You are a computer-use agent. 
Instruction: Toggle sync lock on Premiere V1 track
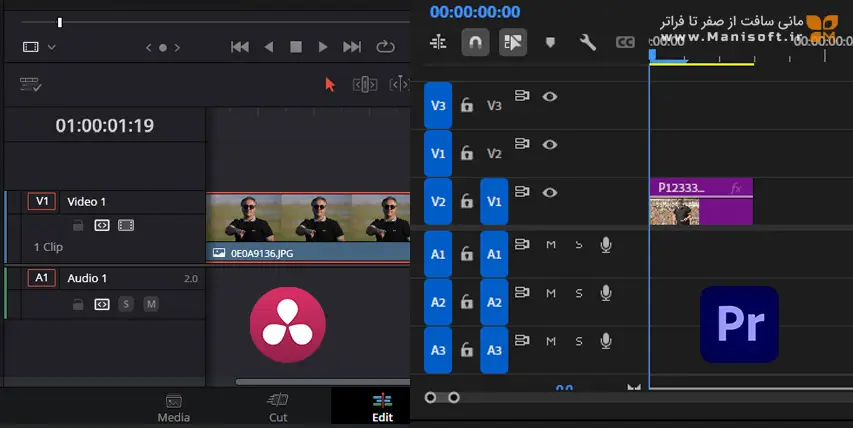coord(522,192)
